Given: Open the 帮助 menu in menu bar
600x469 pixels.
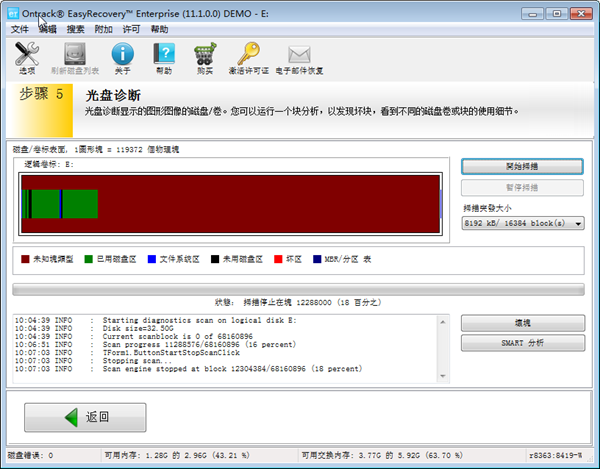Looking at the screenshot, I should coord(159,29).
